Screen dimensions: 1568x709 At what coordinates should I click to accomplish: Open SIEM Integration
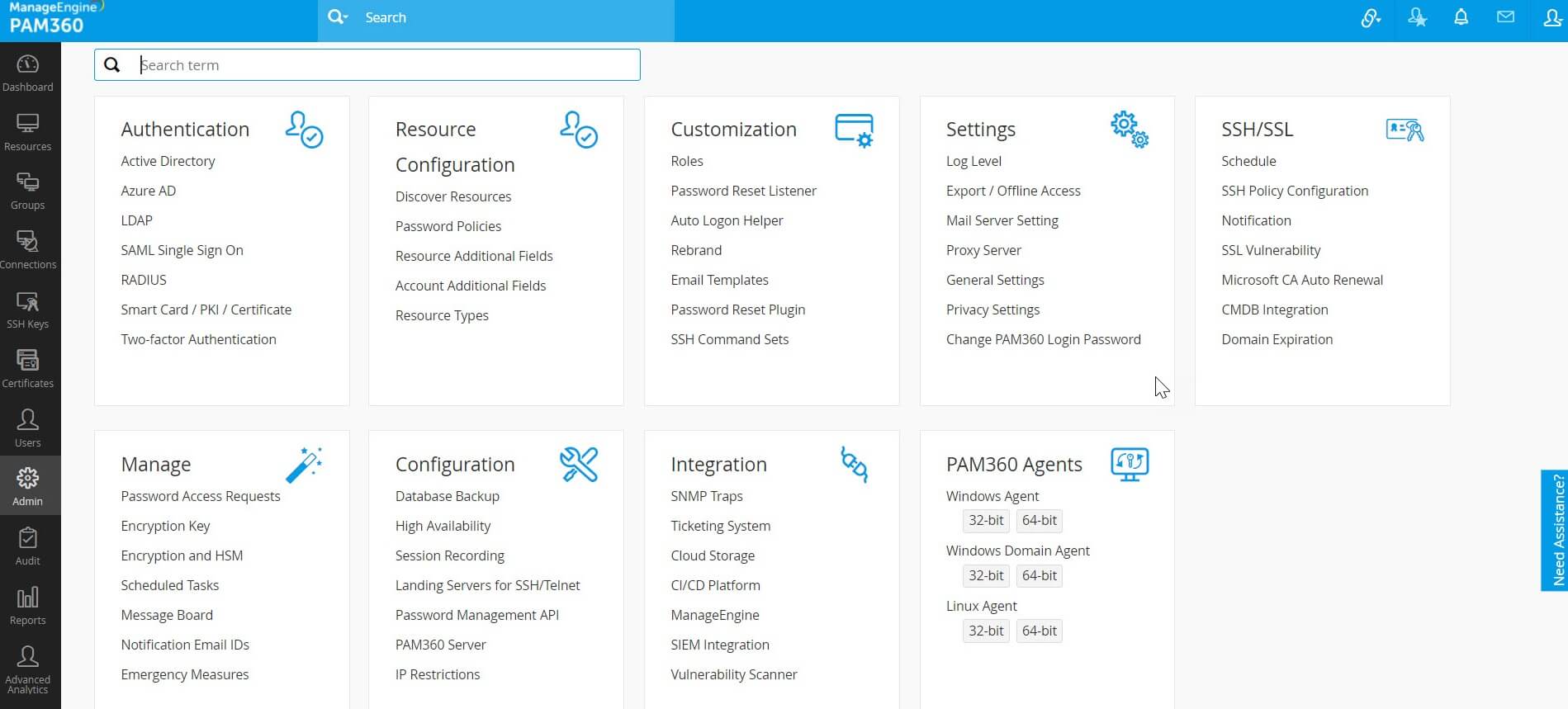720,645
